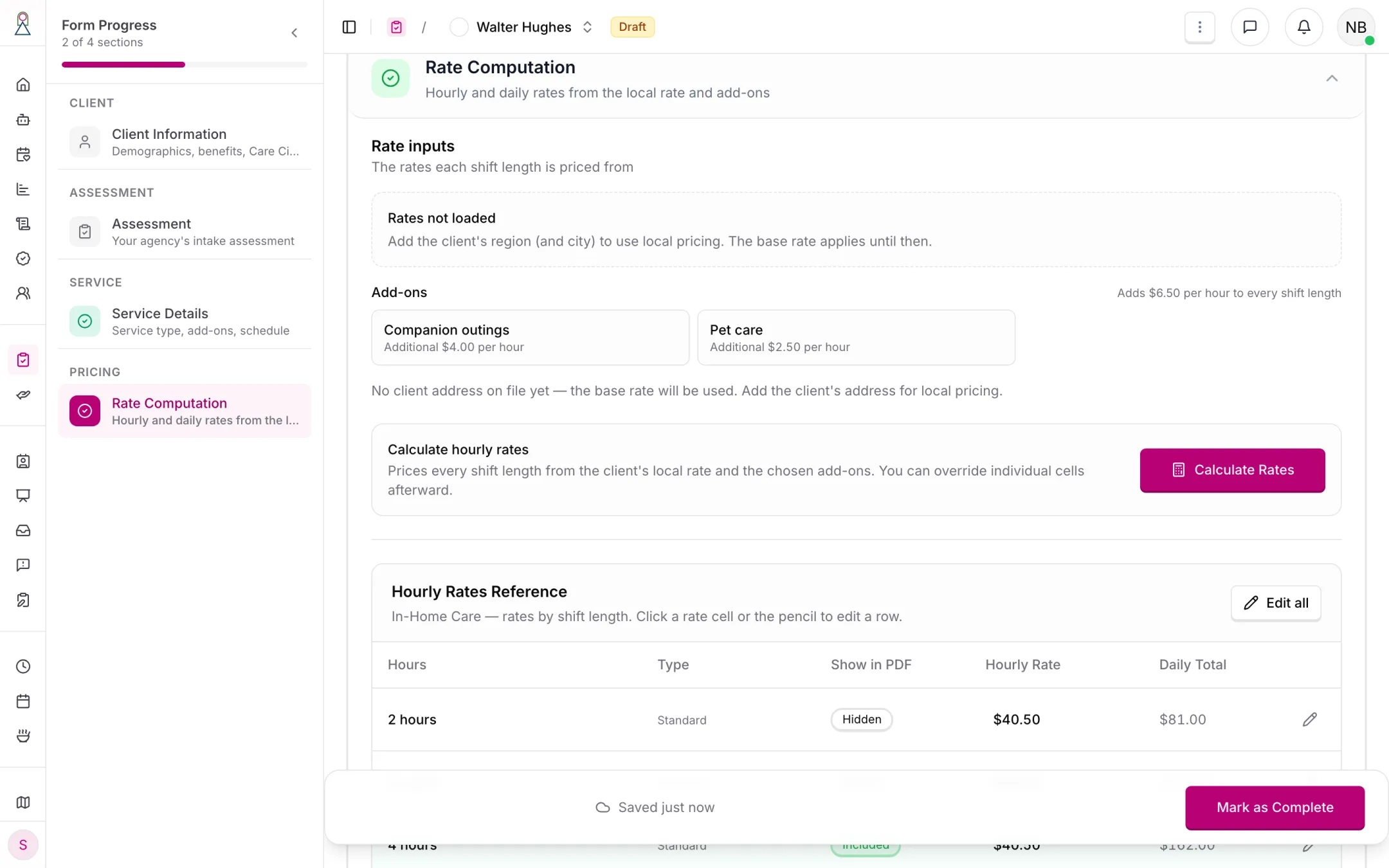Open the clock icon in rail

[x=23, y=667]
